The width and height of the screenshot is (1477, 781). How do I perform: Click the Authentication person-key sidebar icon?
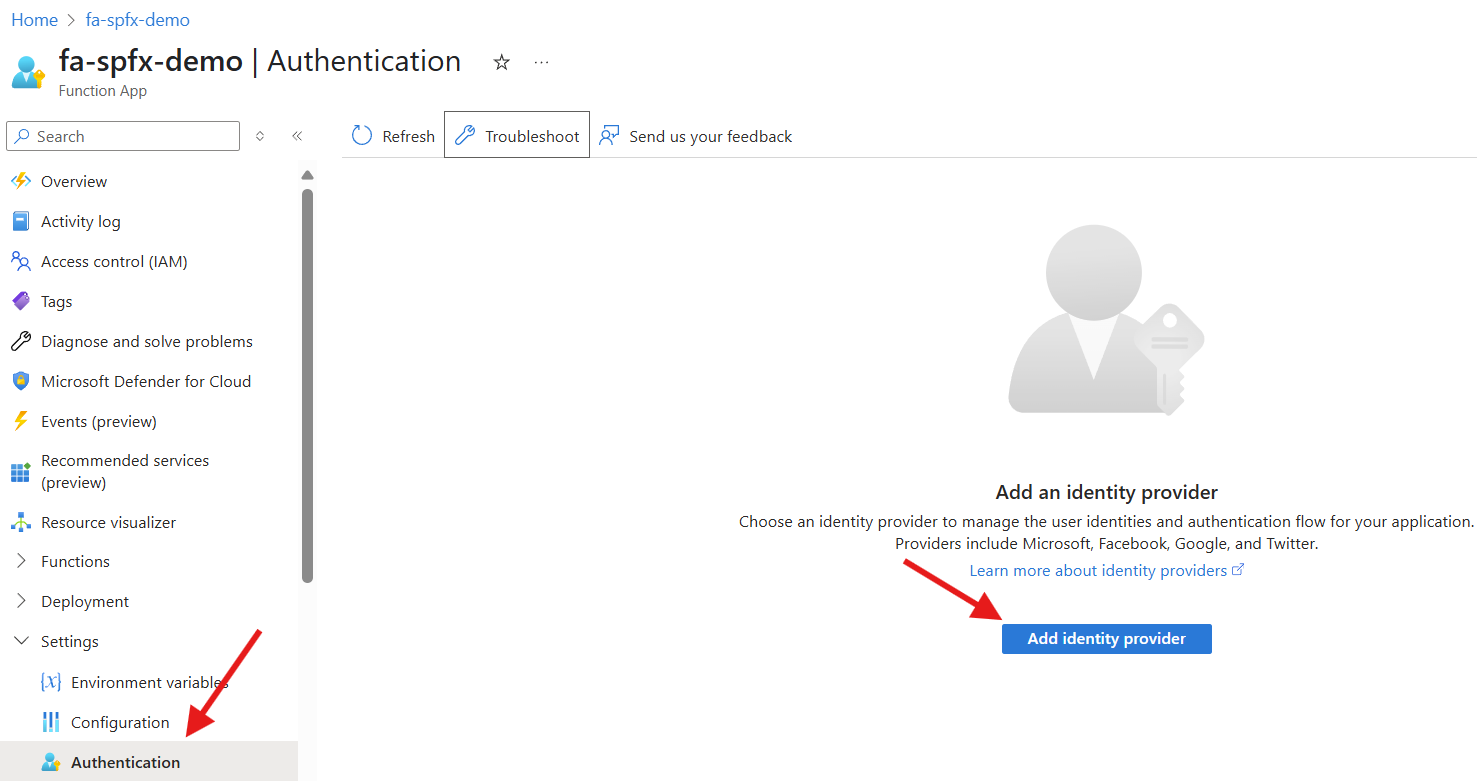pyautogui.click(x=50, y=762)
